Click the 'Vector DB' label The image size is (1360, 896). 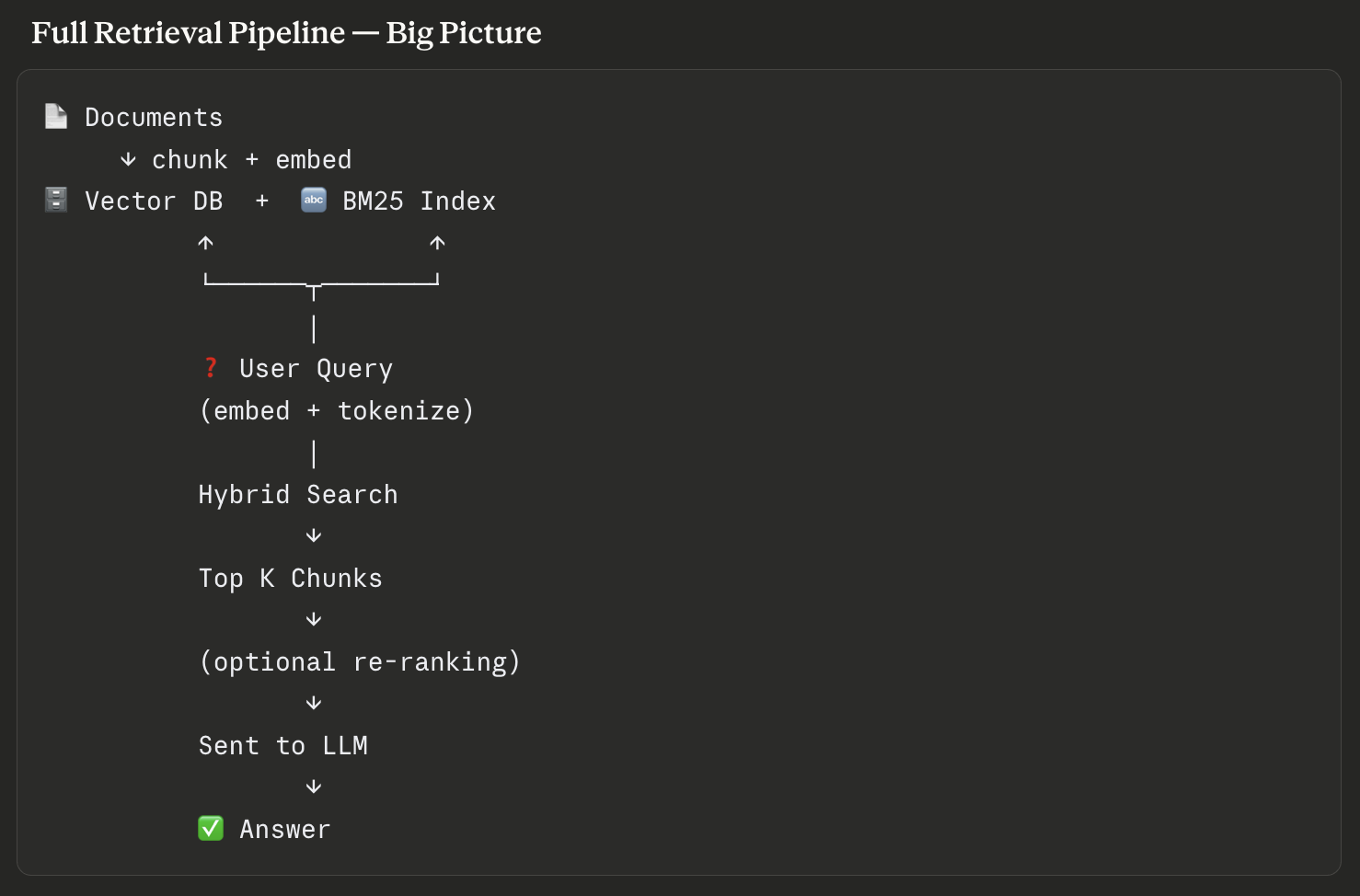(154, 201)
